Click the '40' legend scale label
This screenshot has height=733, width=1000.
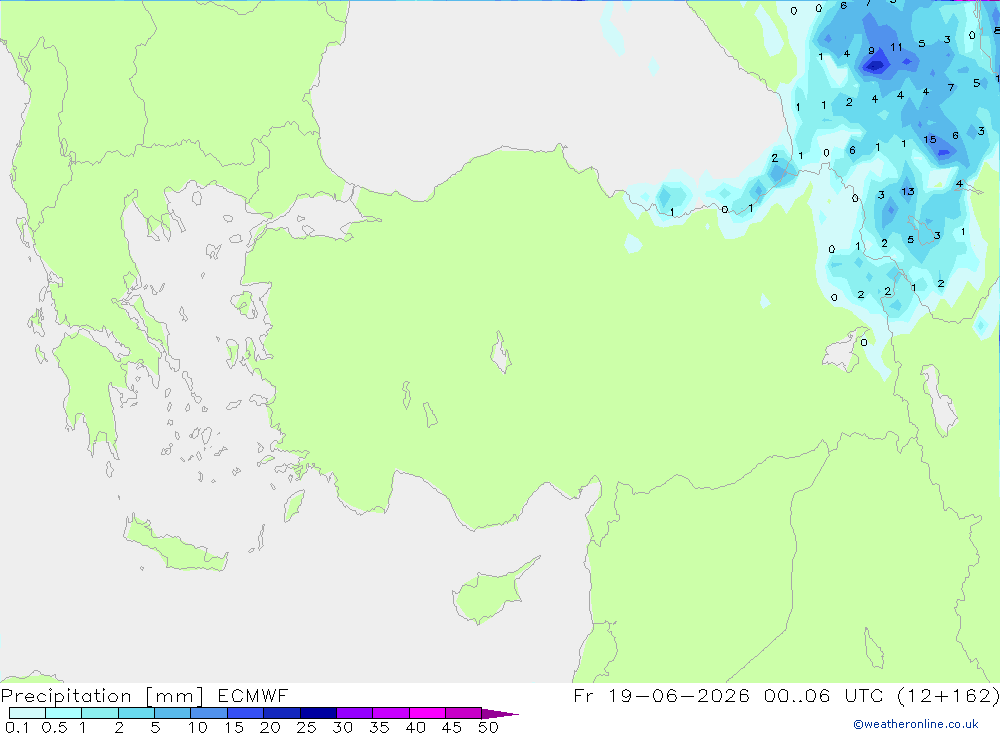[415, 727]
